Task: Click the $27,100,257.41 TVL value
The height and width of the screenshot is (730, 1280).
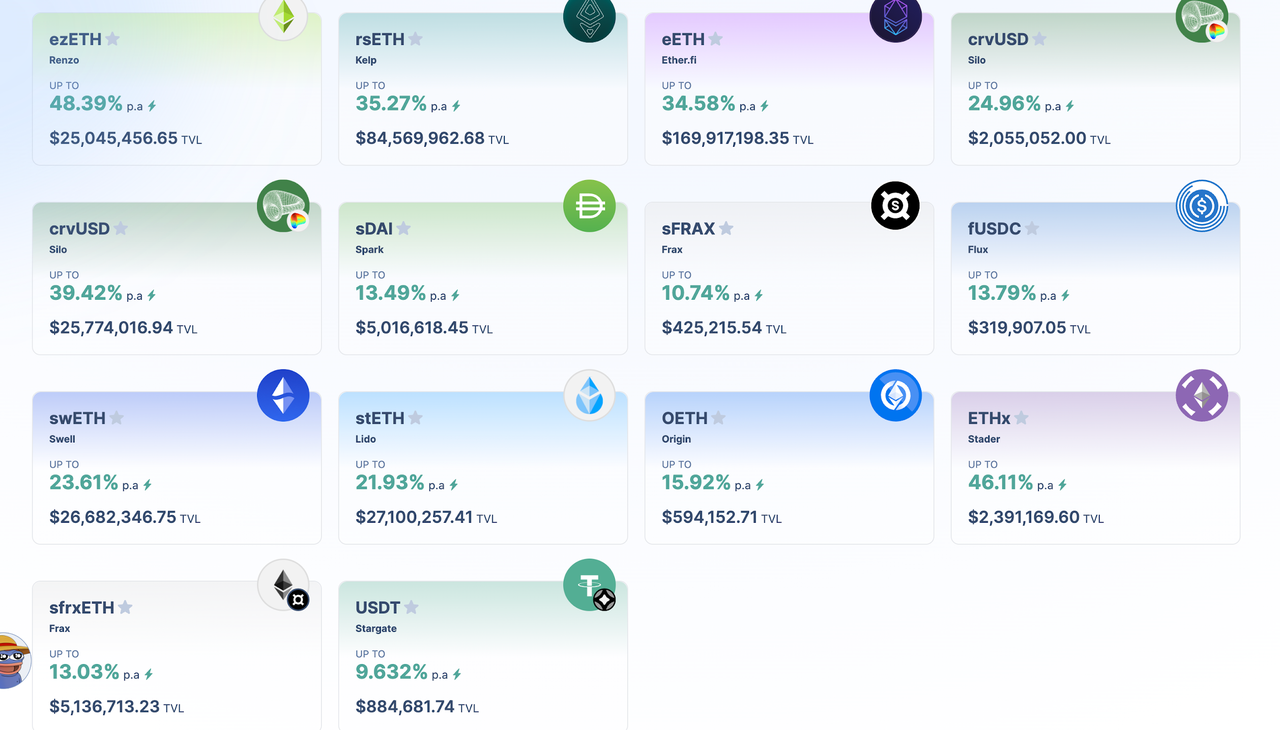Action: (414, 517)
